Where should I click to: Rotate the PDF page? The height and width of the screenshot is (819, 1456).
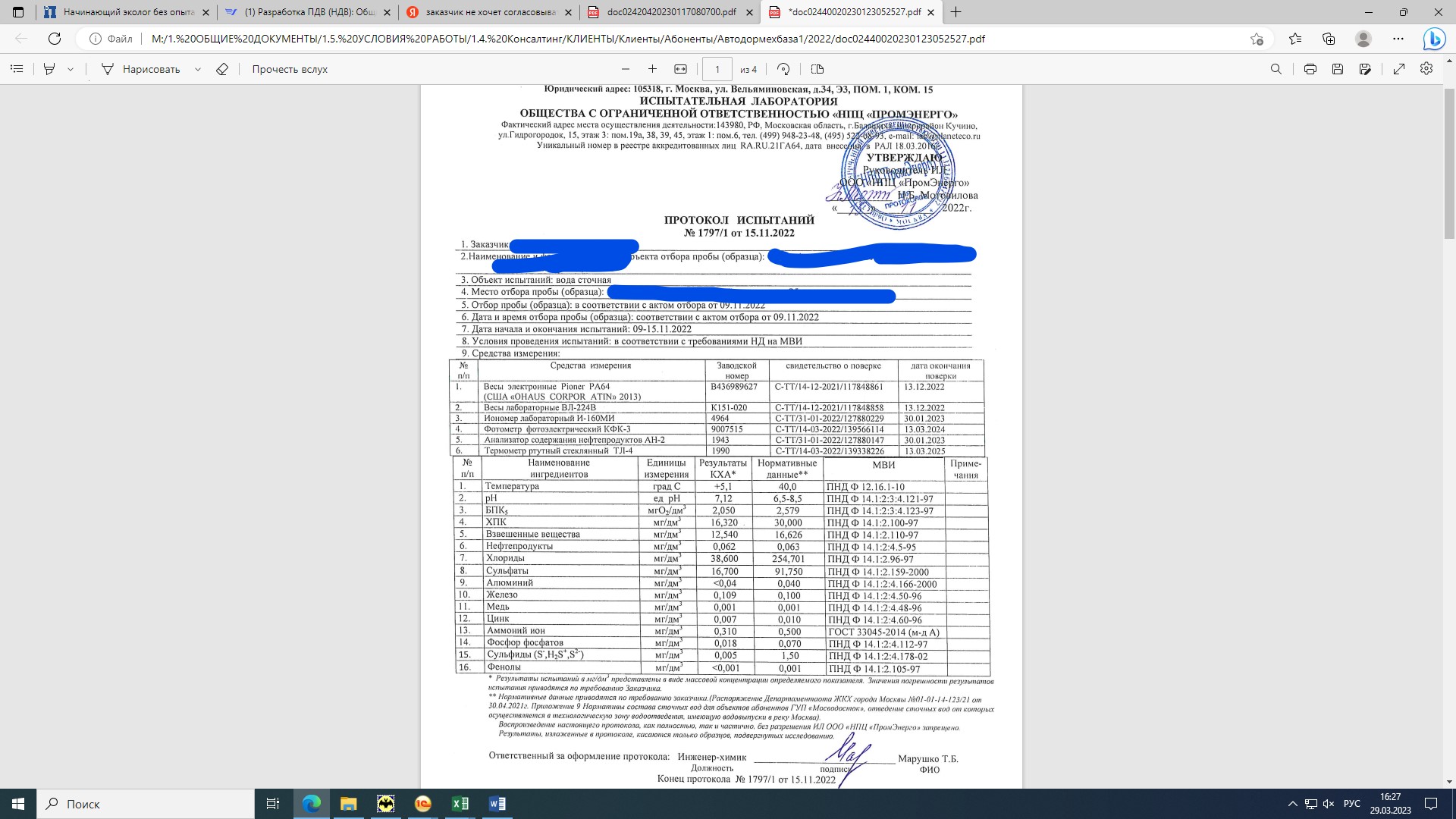click(x=783, y=69)
